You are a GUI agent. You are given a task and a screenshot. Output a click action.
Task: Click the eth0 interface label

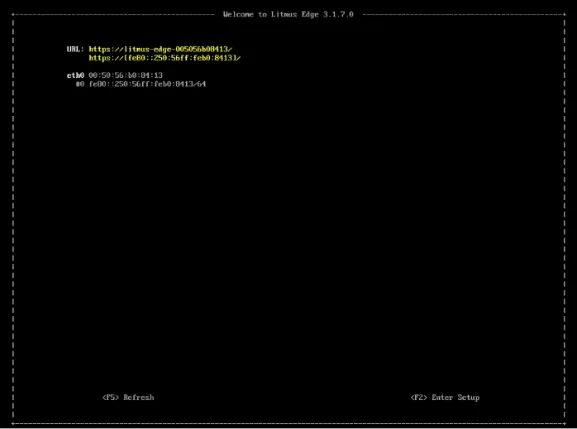pyautogui.click(x=75, y=75)
